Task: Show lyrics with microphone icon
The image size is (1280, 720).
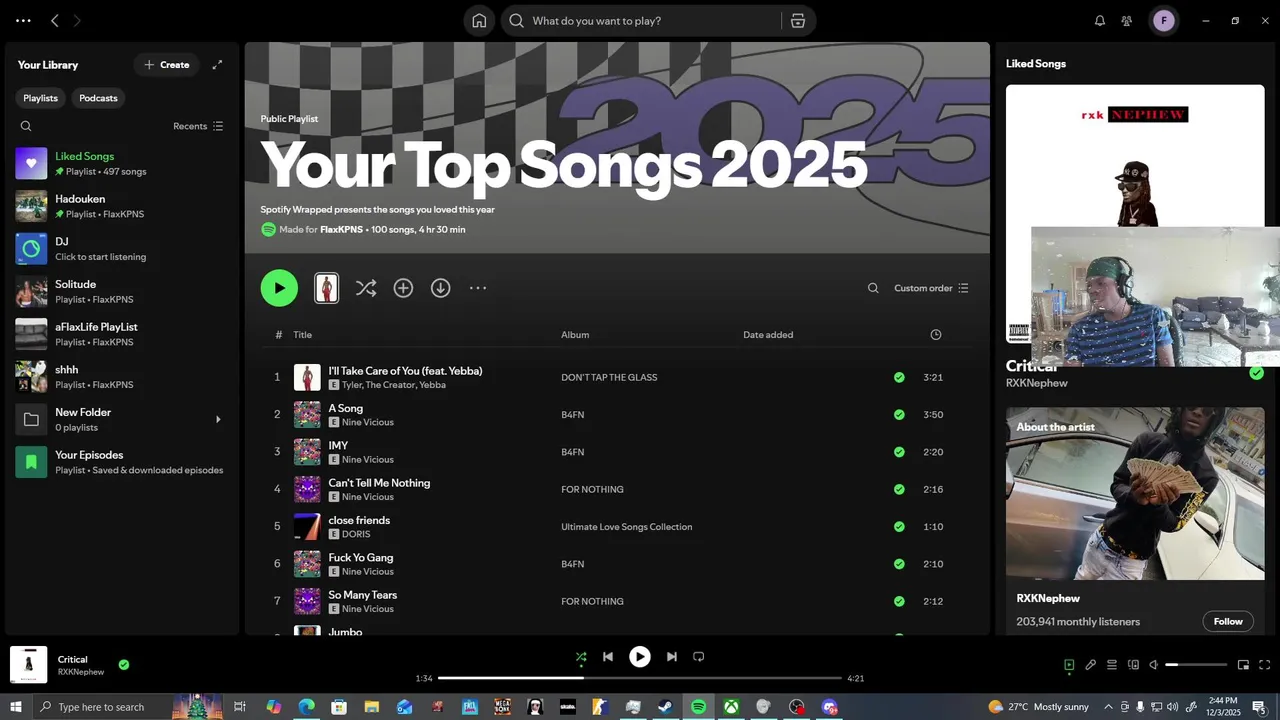Action: (1091, 665)
